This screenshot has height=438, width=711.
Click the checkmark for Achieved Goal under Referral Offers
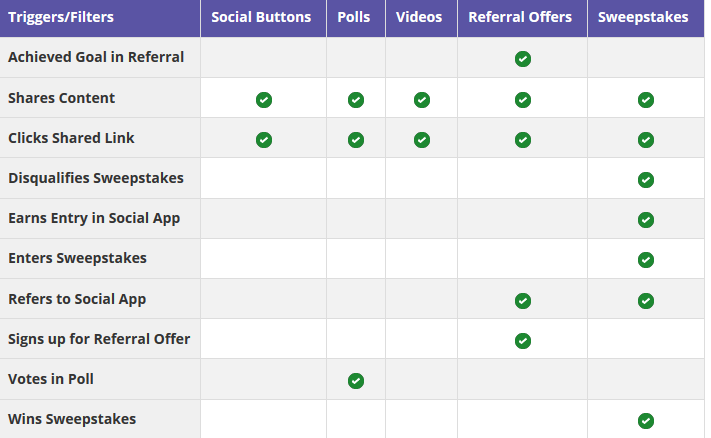pyautogui.click(x=522, y=59)
